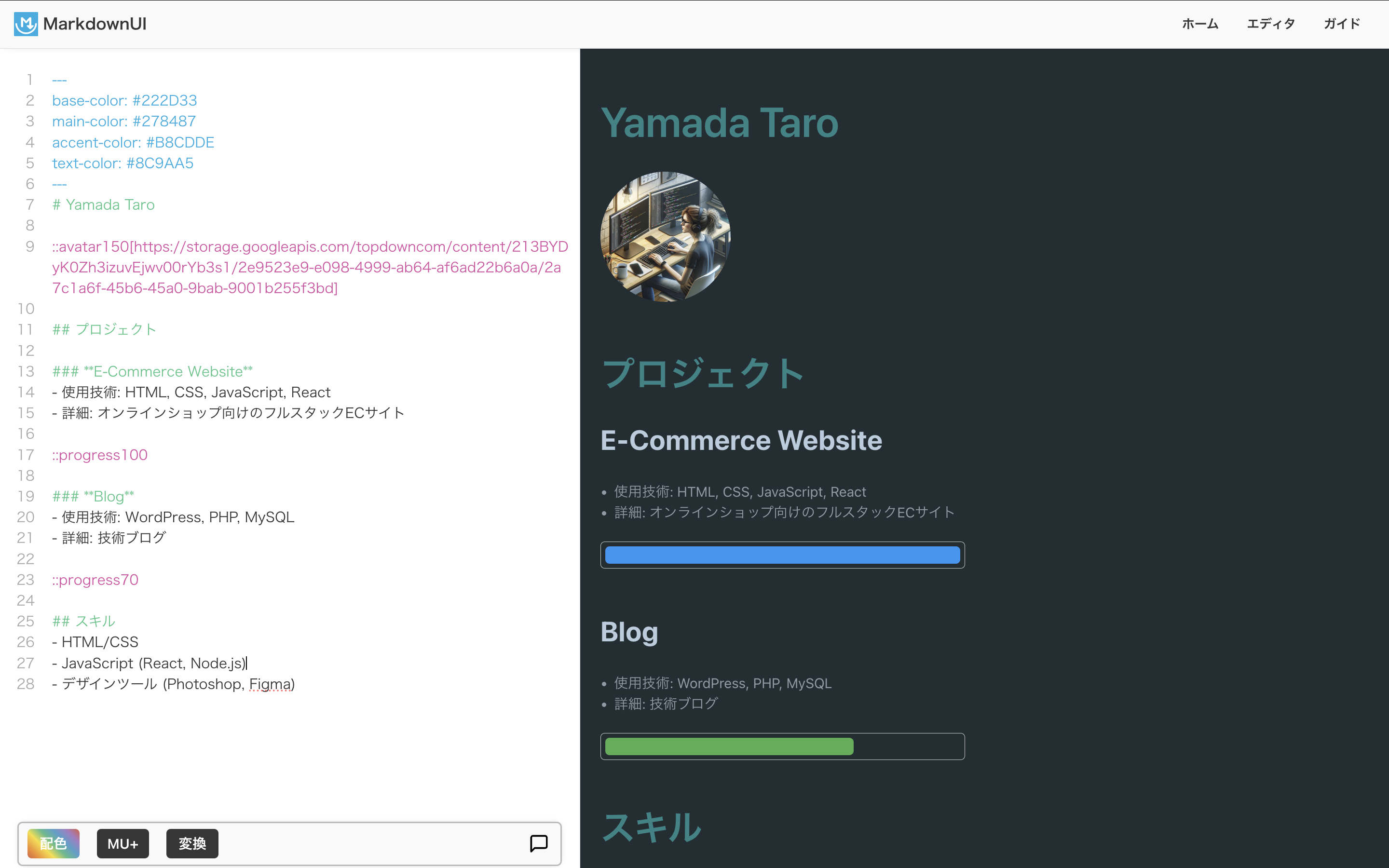Click the Figma word in editor
This screenshot has height=868, width=1389.
[270, 684]
